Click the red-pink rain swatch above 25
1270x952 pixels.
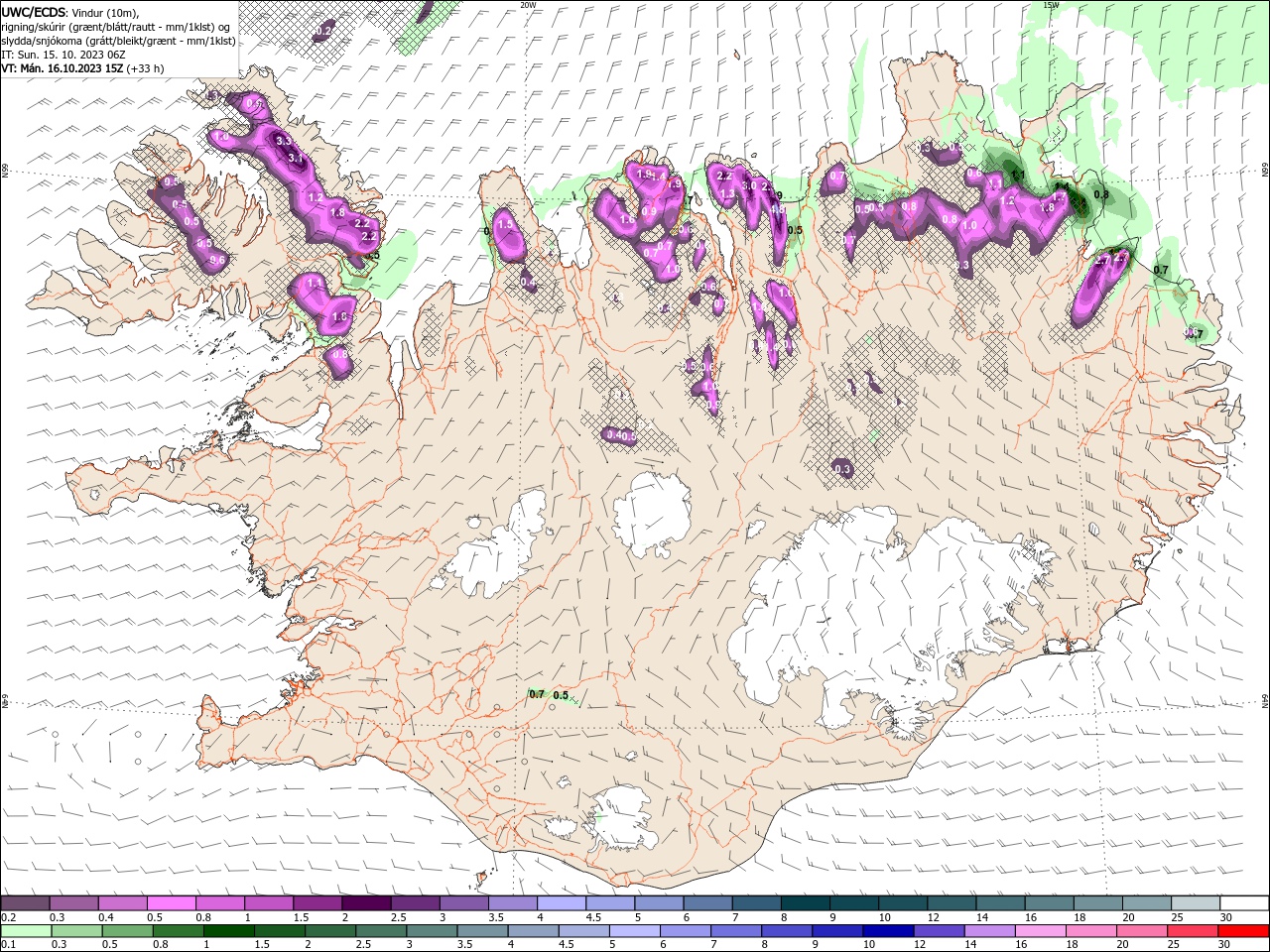click(x=1193, y=931)
